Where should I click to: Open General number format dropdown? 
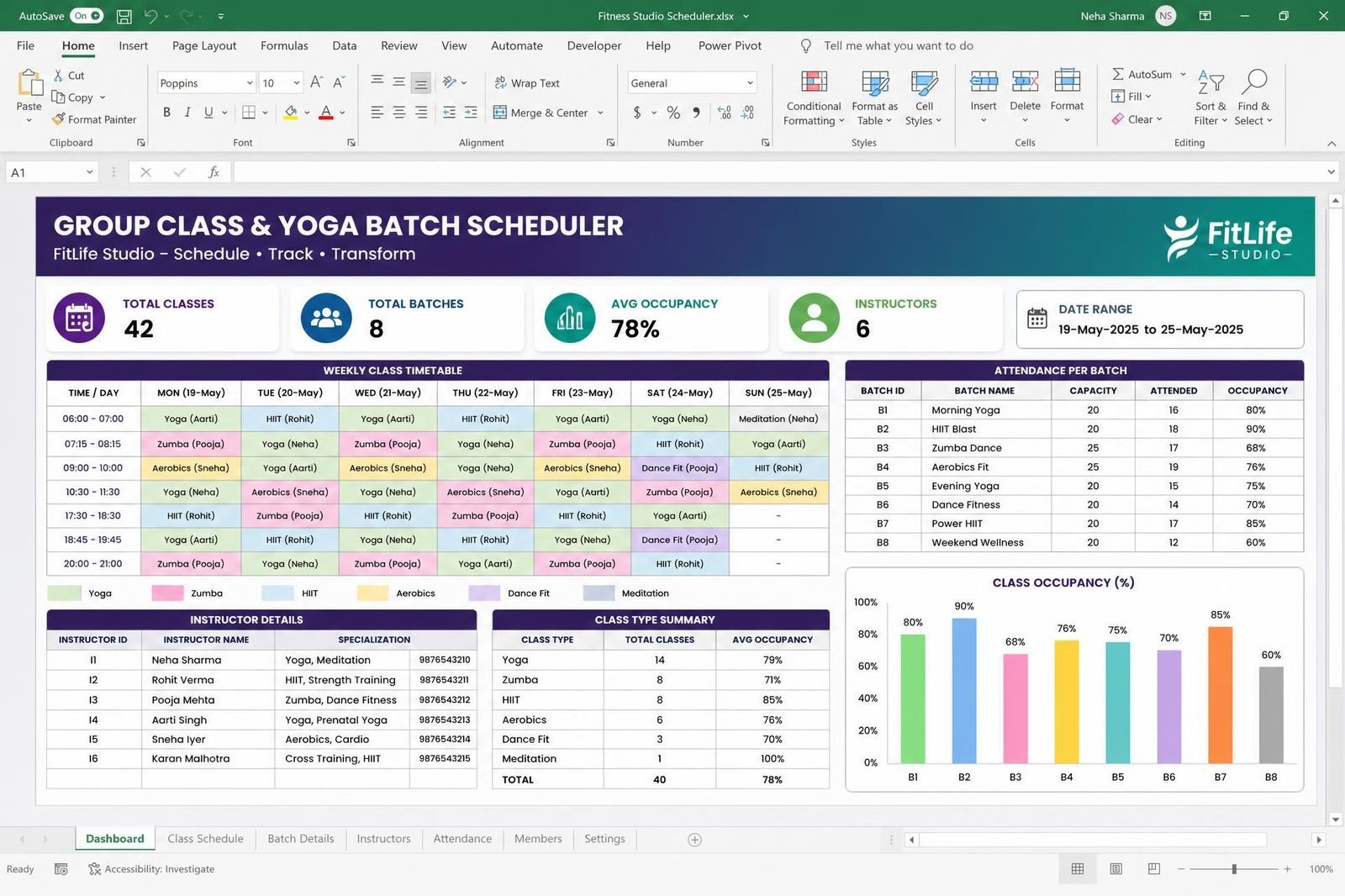point(750,82)
